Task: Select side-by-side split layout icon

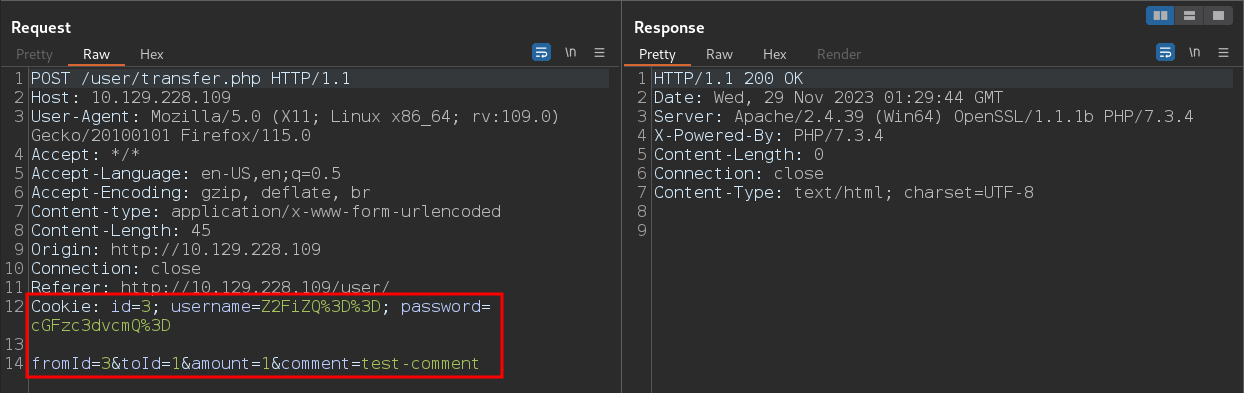Action: [x=1161, y=16]
